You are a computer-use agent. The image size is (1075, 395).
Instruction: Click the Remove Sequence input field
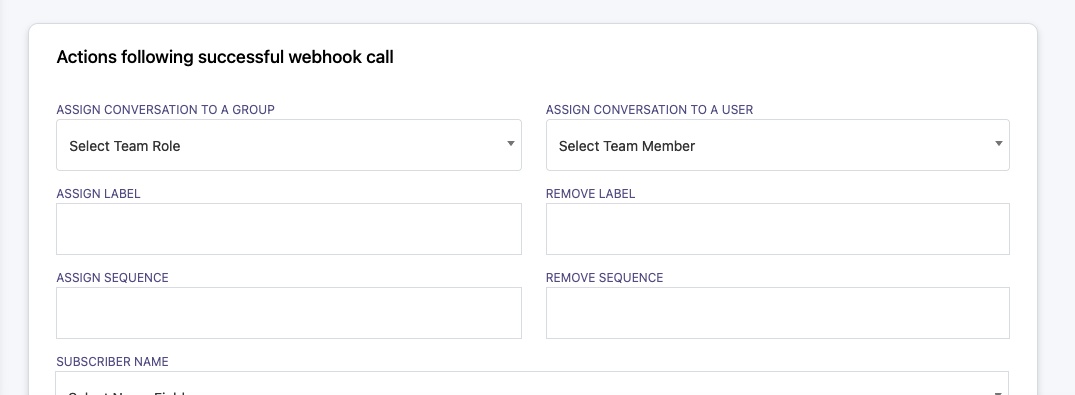[x=777, y=313]
